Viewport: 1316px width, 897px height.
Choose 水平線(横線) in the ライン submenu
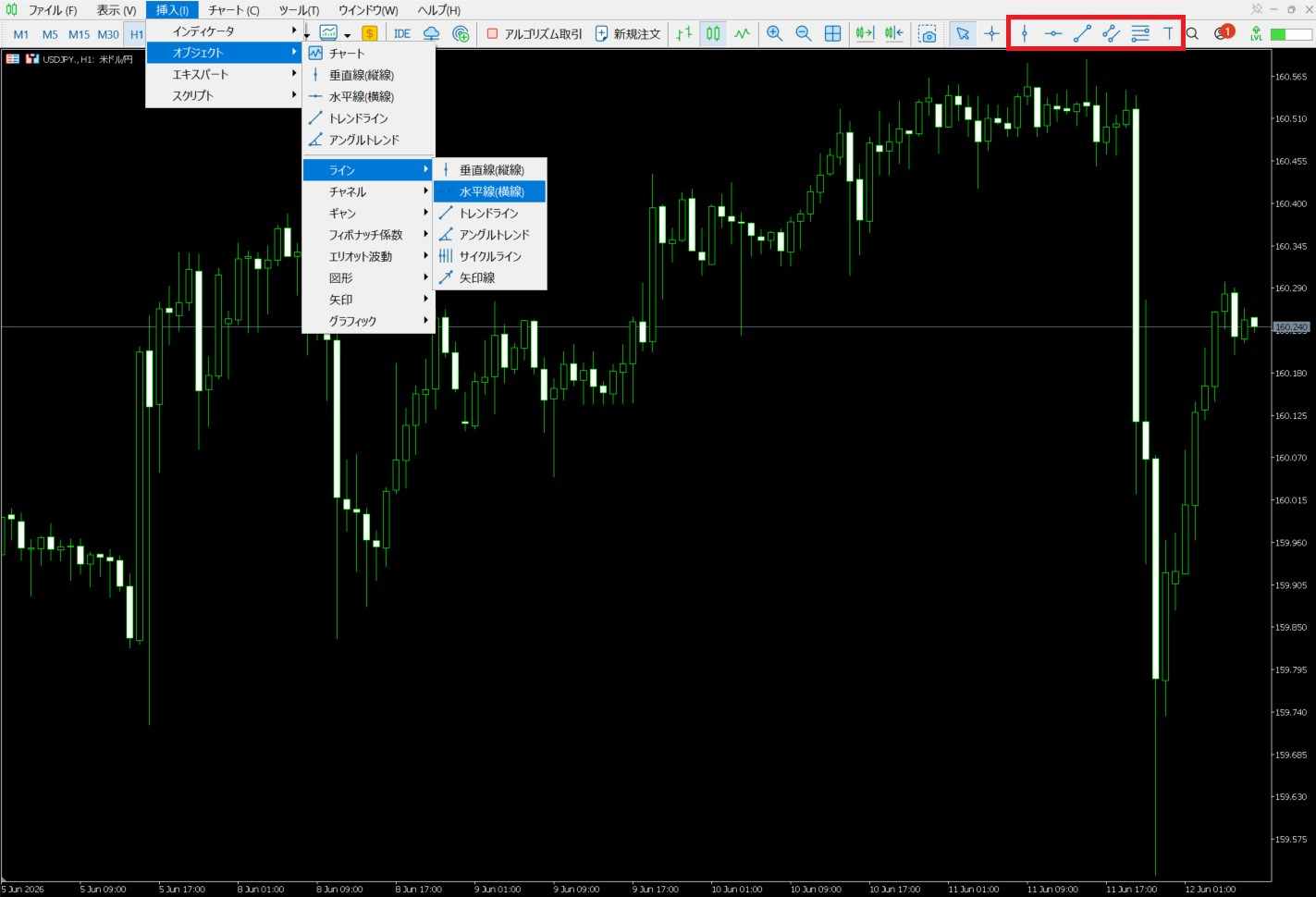490,191
